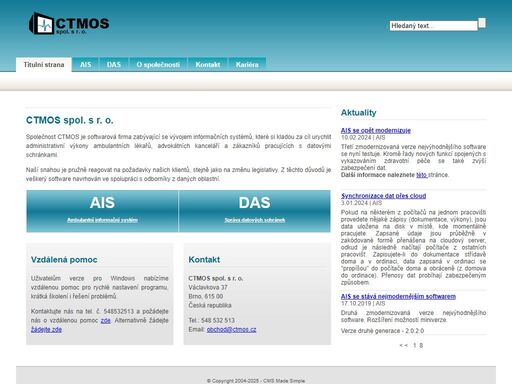This screenshot has height=384, width=512.
Task: Click the 'Tel.: 548 532 513' text
Action: pyautogui.click(x=211, y=320)
